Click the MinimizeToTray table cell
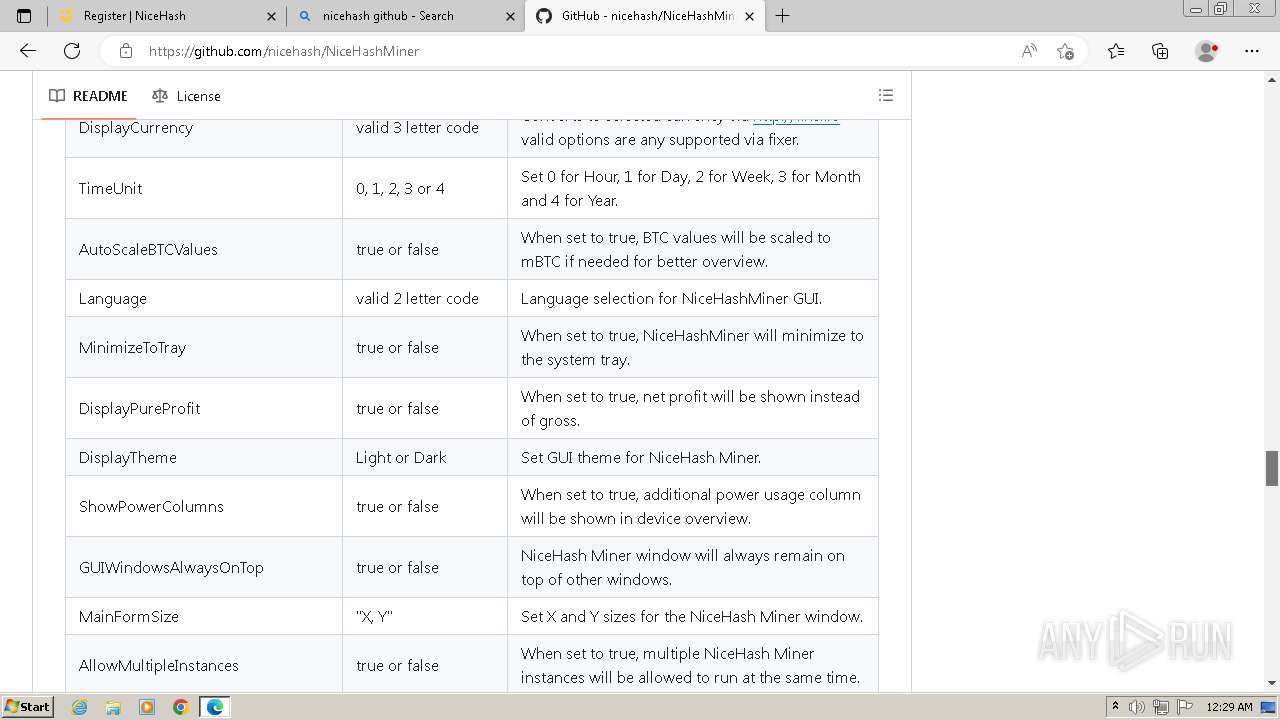Viewport: 1280px width, 720px height. [204, 347]
